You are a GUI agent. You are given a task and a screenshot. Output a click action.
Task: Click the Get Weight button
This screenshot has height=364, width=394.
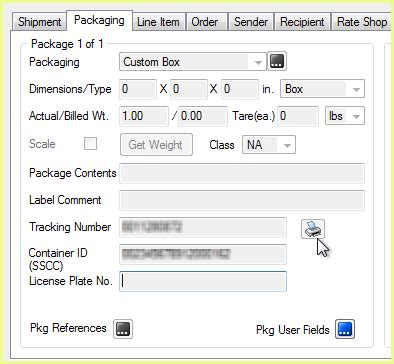point(156,145)
